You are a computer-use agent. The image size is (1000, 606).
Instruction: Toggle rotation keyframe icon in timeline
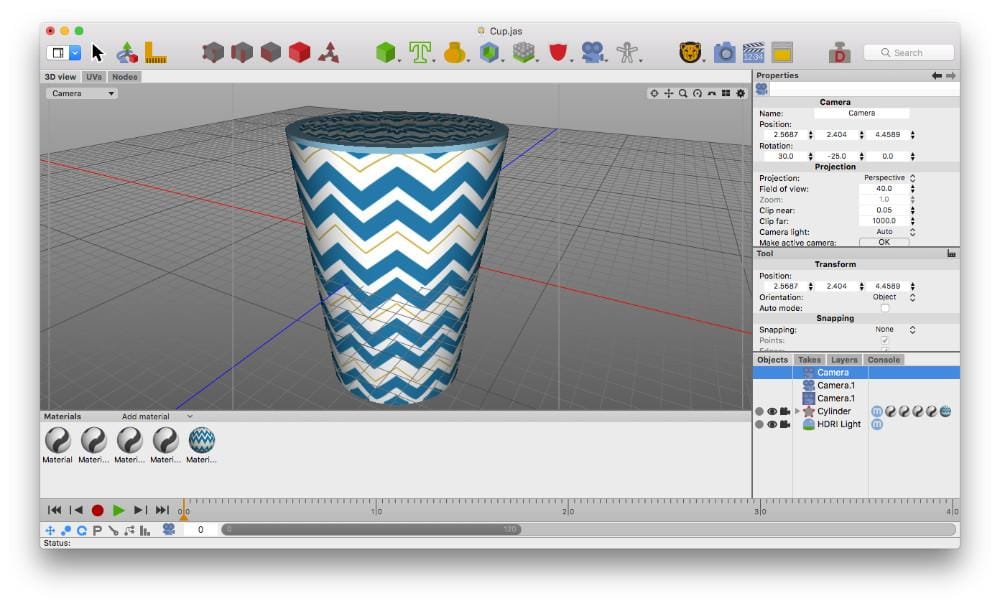[x=82, y=530]
